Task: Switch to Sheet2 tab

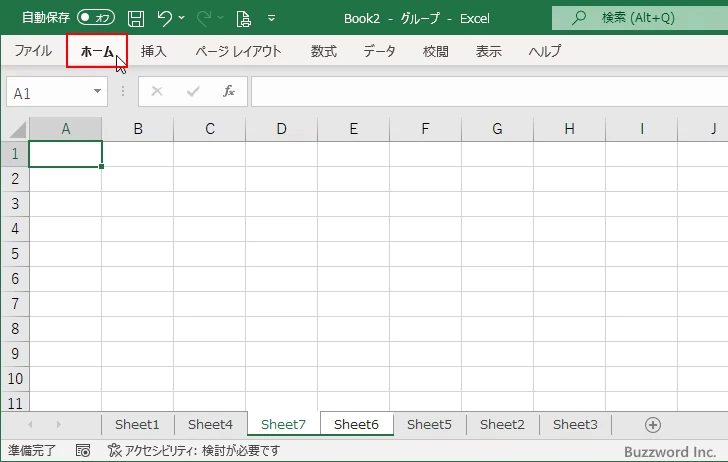Action: pos(502,424)
